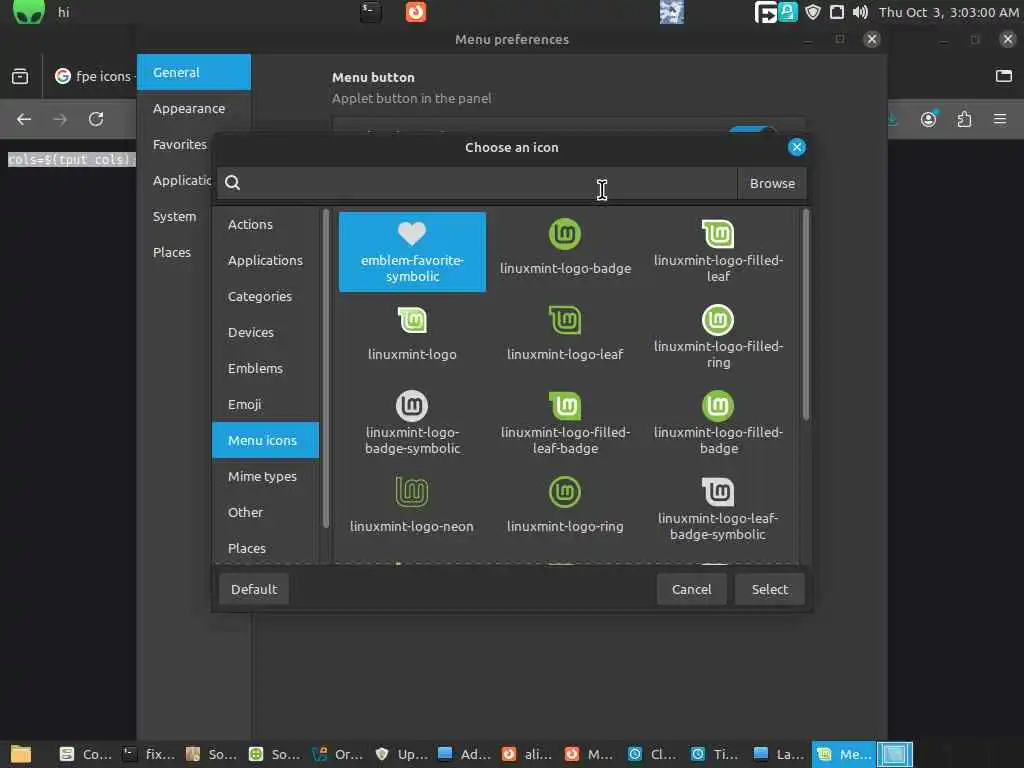The width and height of the screenshot is (1024, 768).
Task: Choose the linuxmint-logo-leaf icon
Action: tap(565, 334)
